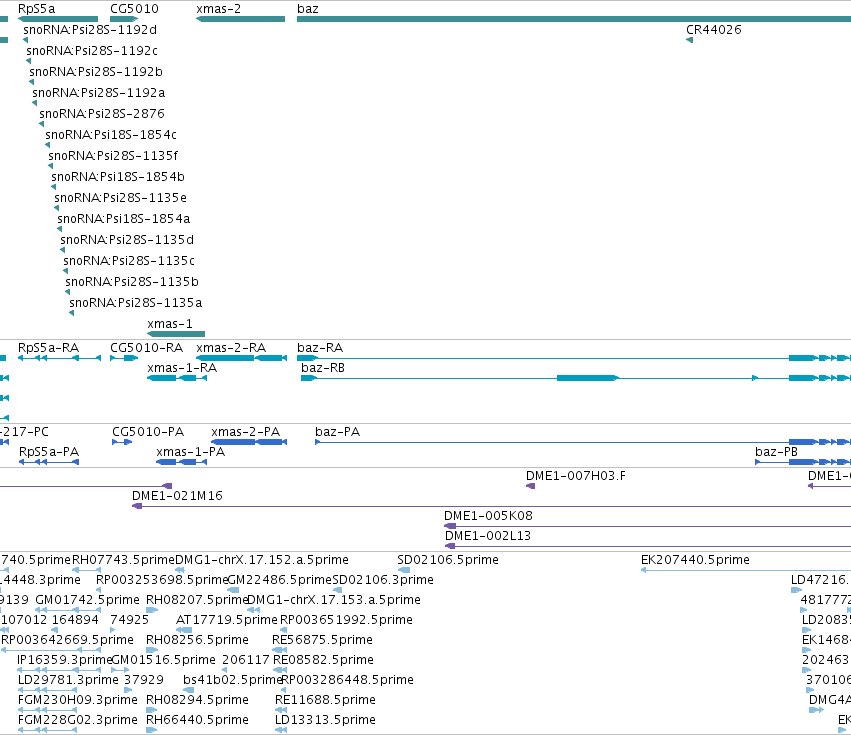
Task: Select the xmas-1-RA transcript label
Action: pos(182,368)
